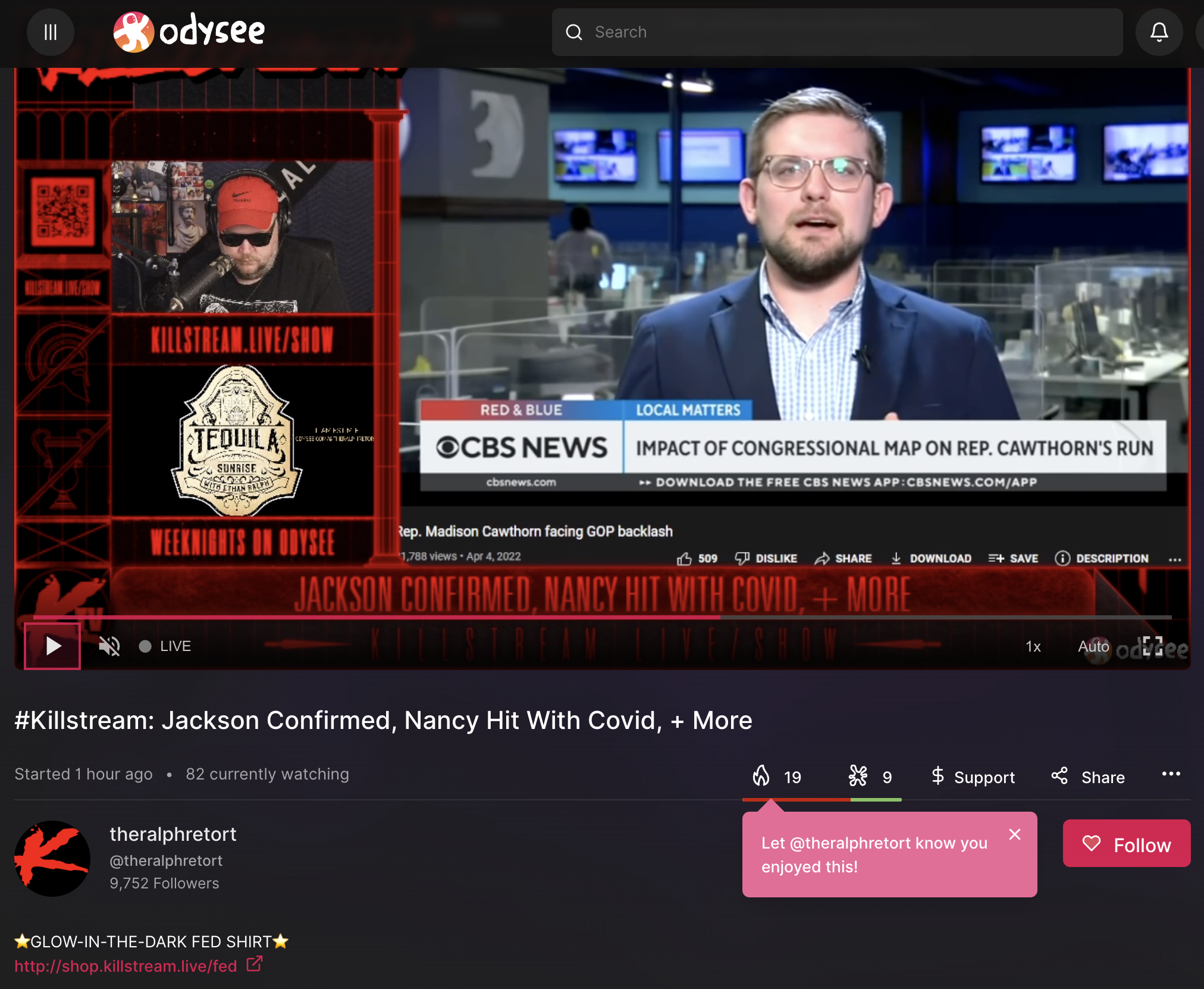This screenshot has height=989, width=1204.
Task: Click '9,752 Followers' text
Action: (x=164, y=884)
